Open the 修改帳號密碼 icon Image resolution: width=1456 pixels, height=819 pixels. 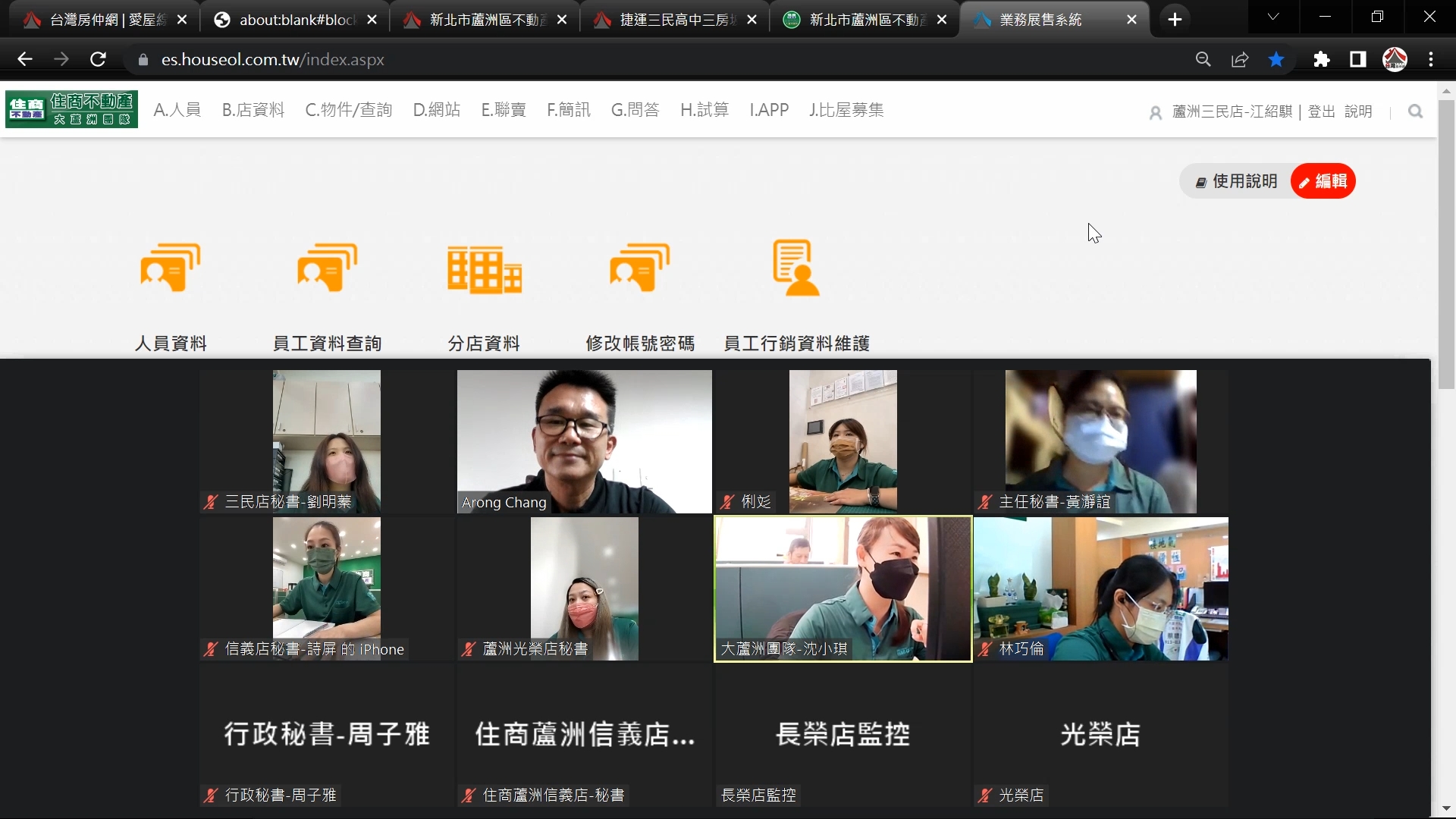(640, 268)
